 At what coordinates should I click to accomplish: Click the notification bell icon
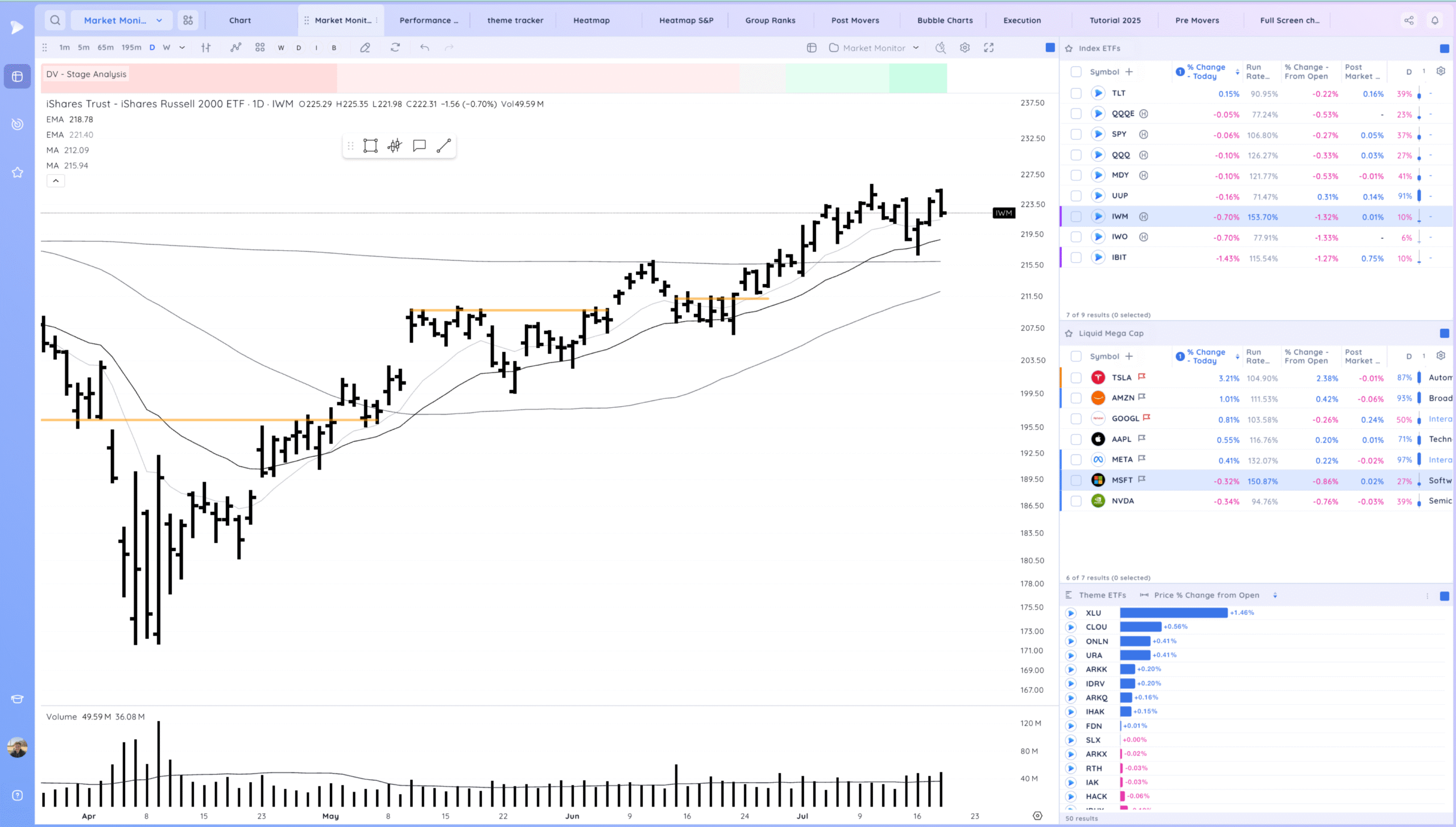[1435, 20]
